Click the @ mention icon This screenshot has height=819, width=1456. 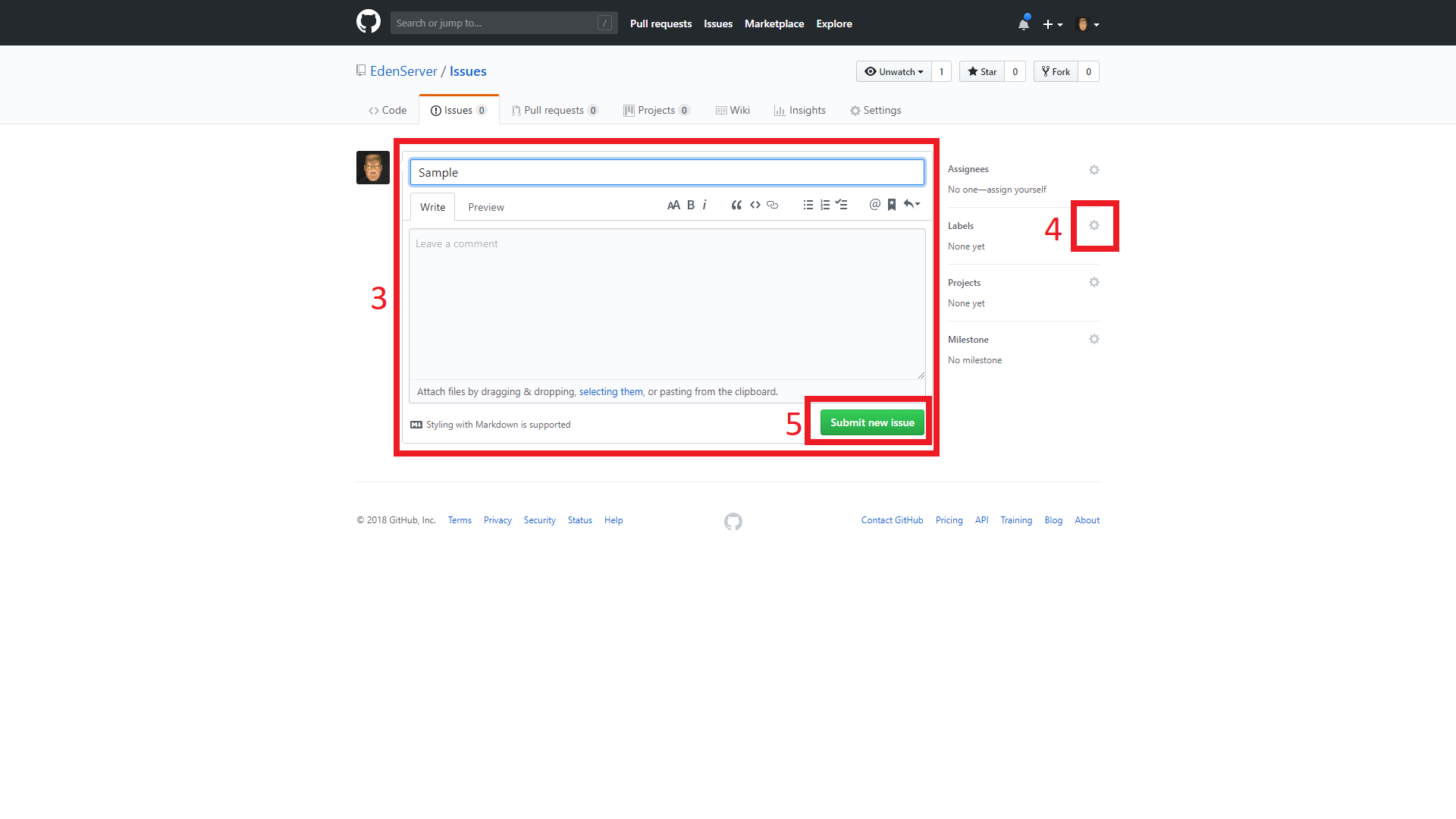point(874,205)
